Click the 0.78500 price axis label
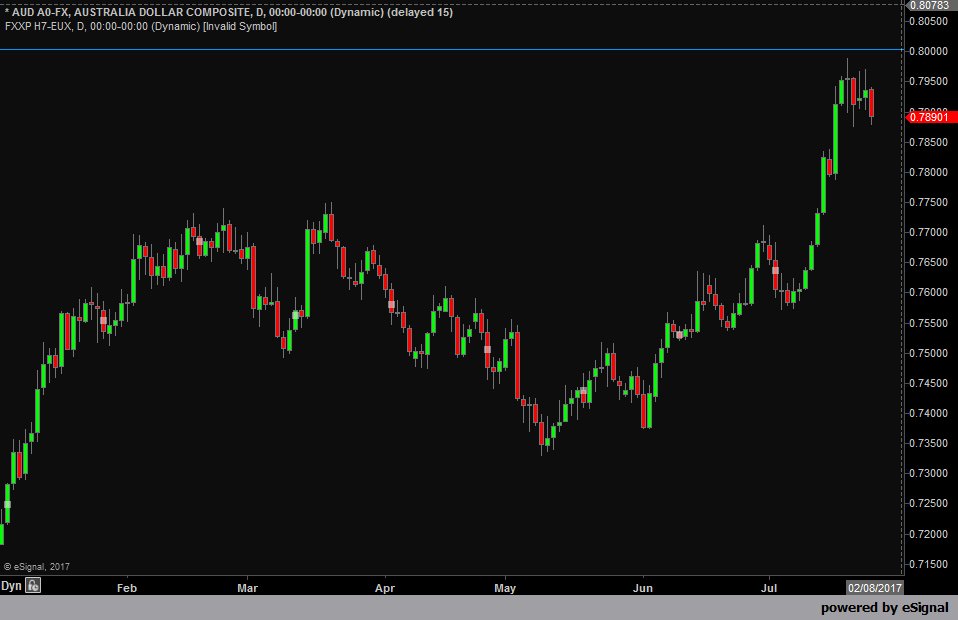This screenshot has height=620, width=958. tap(929, 142)
